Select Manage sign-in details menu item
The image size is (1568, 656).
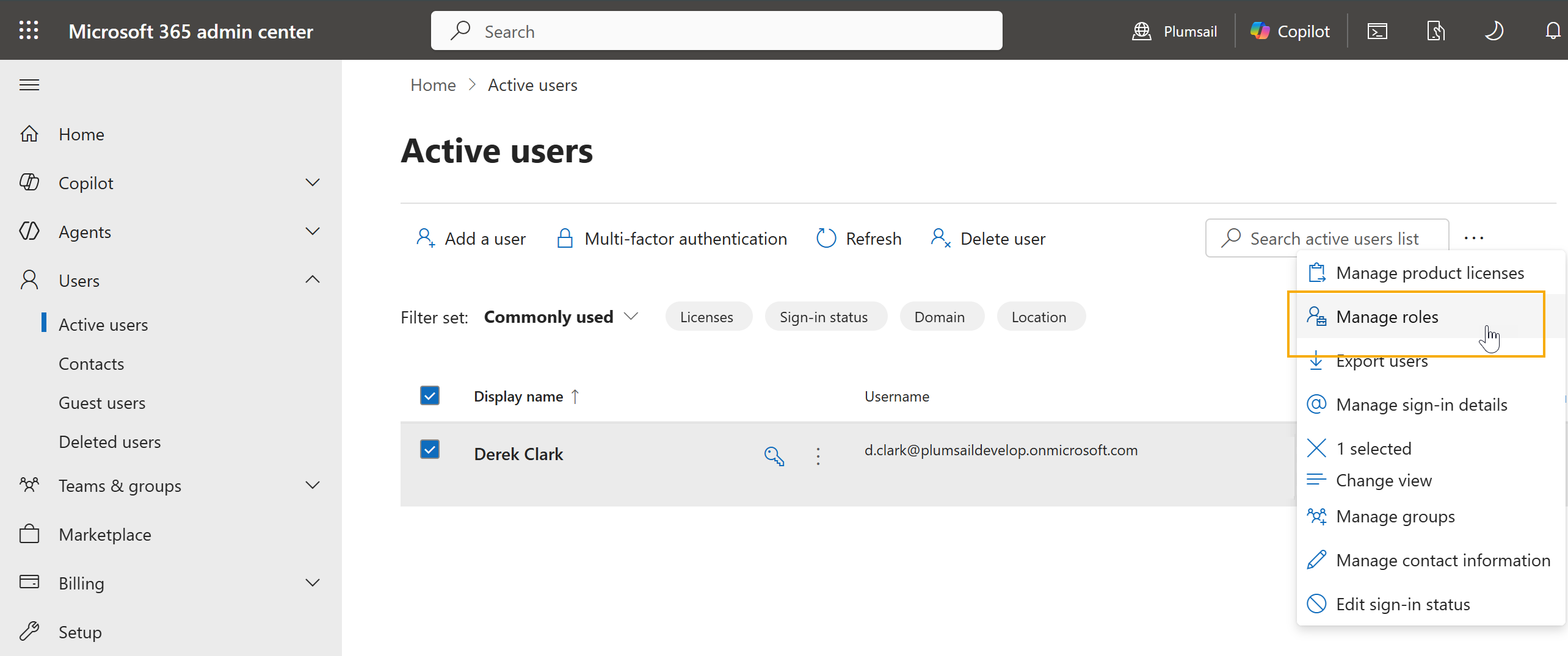(x=1431, y=404)
